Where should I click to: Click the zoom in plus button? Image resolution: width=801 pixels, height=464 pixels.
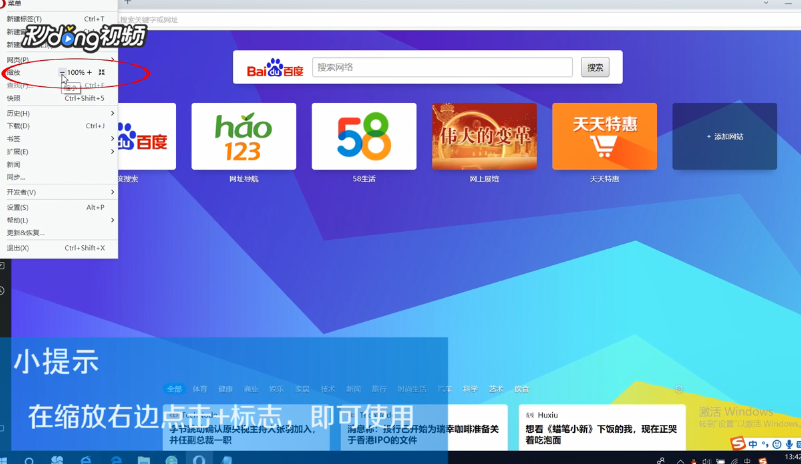point(89,73)
